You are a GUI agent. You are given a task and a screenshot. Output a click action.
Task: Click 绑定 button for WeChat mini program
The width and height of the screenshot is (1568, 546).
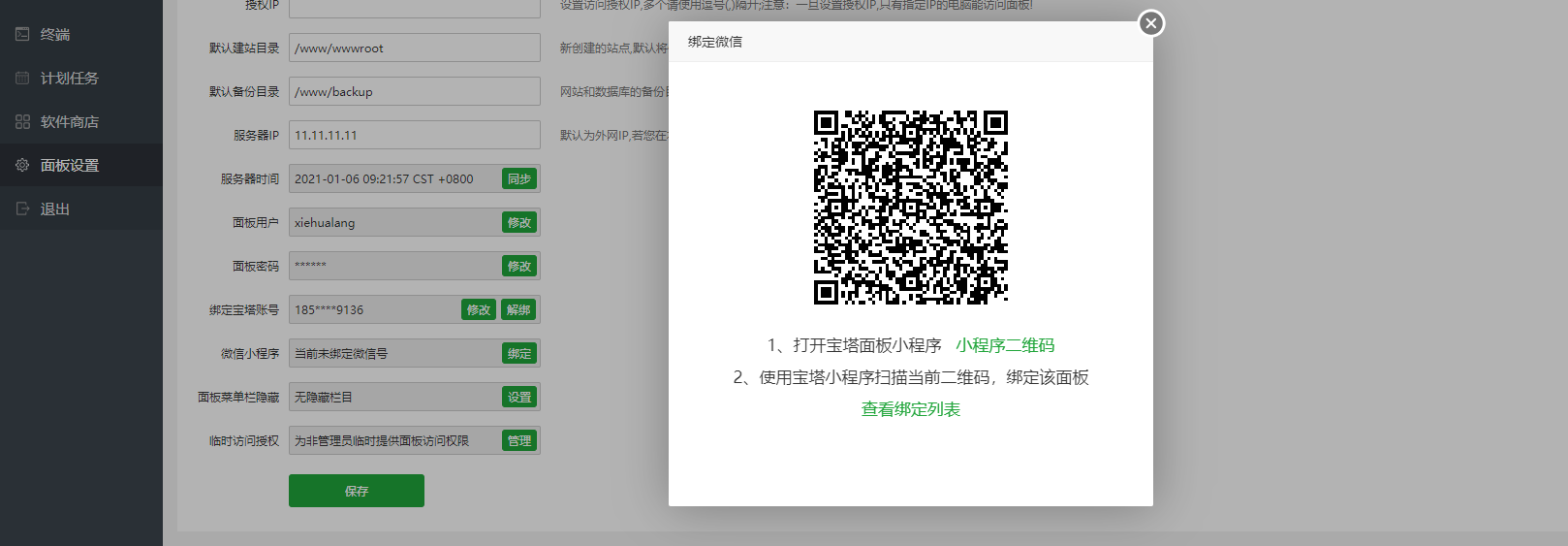click(x=519, y=353)
